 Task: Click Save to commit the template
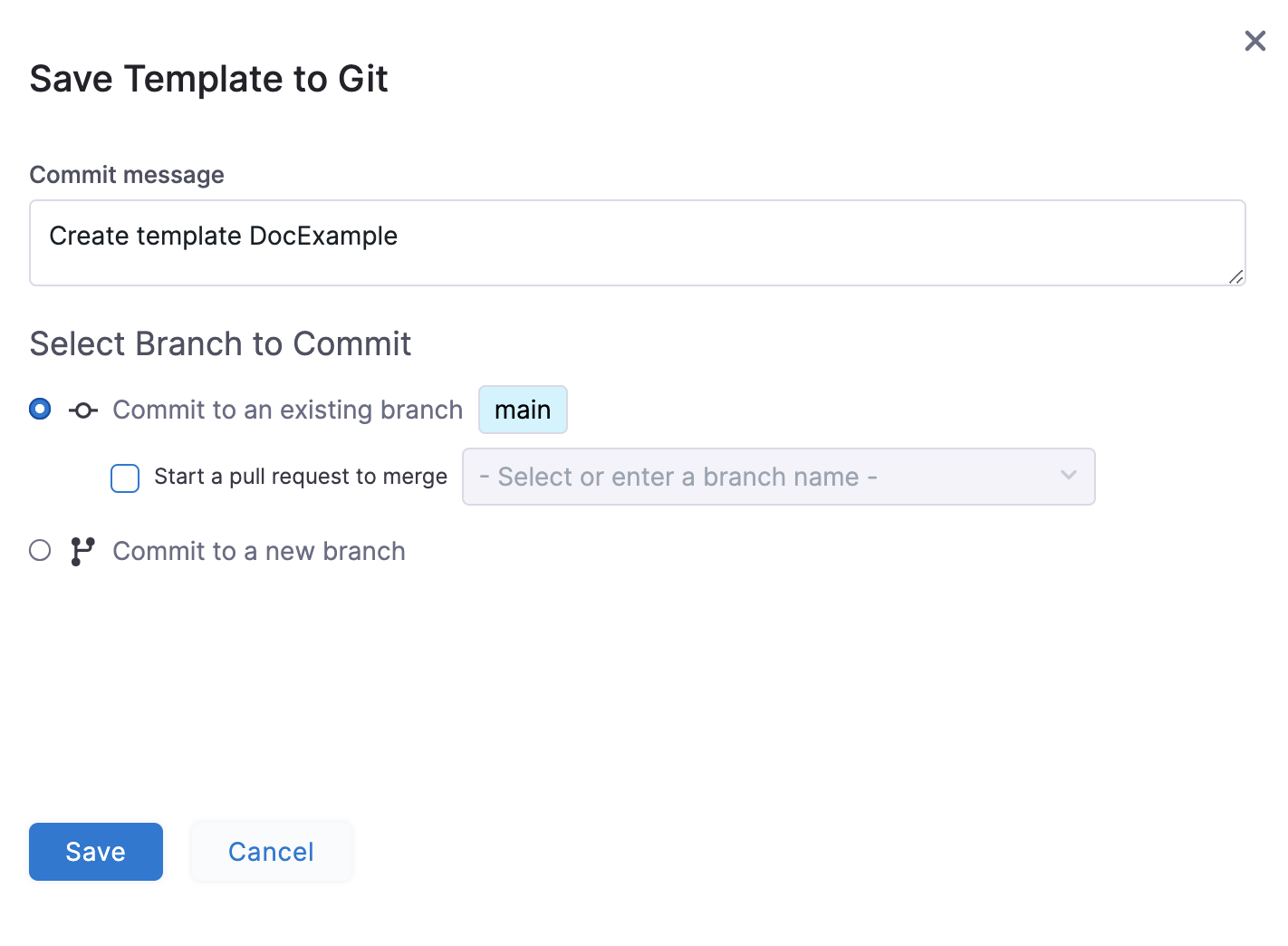click(x=96, y=852)
